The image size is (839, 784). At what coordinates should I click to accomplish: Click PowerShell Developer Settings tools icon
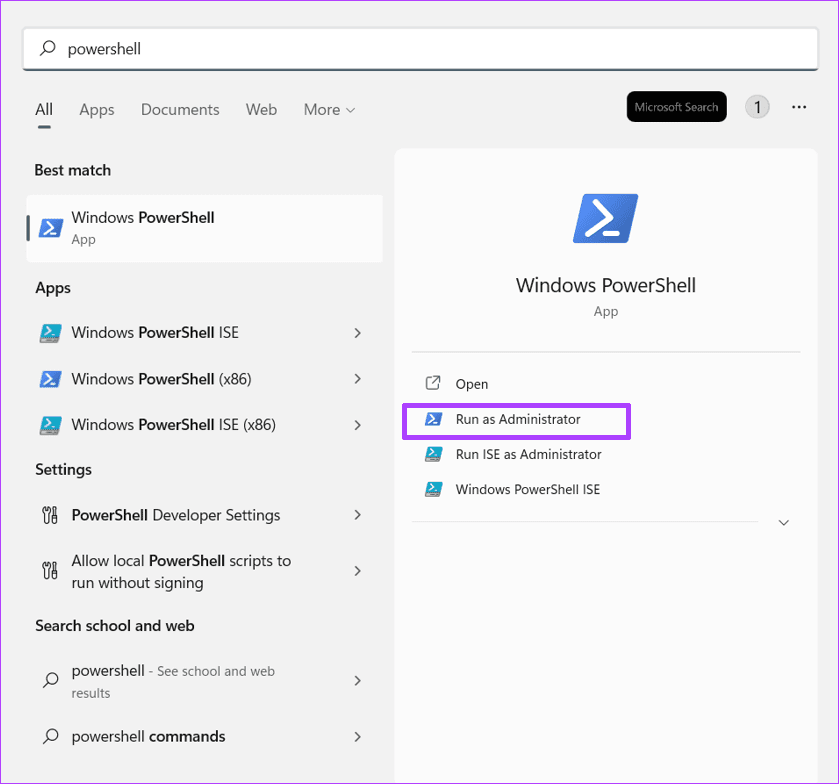click(50, 515)
